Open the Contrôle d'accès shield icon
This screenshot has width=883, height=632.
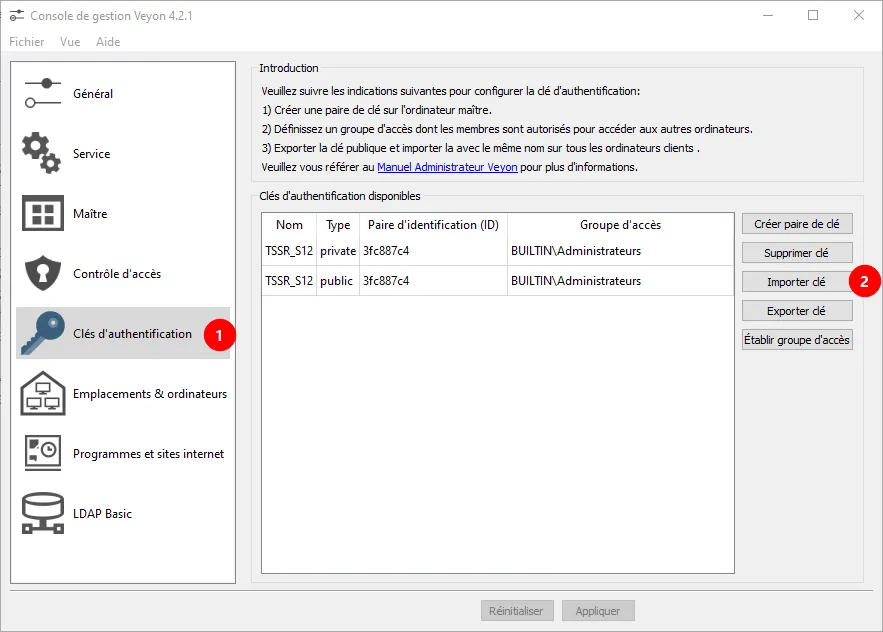43,273
